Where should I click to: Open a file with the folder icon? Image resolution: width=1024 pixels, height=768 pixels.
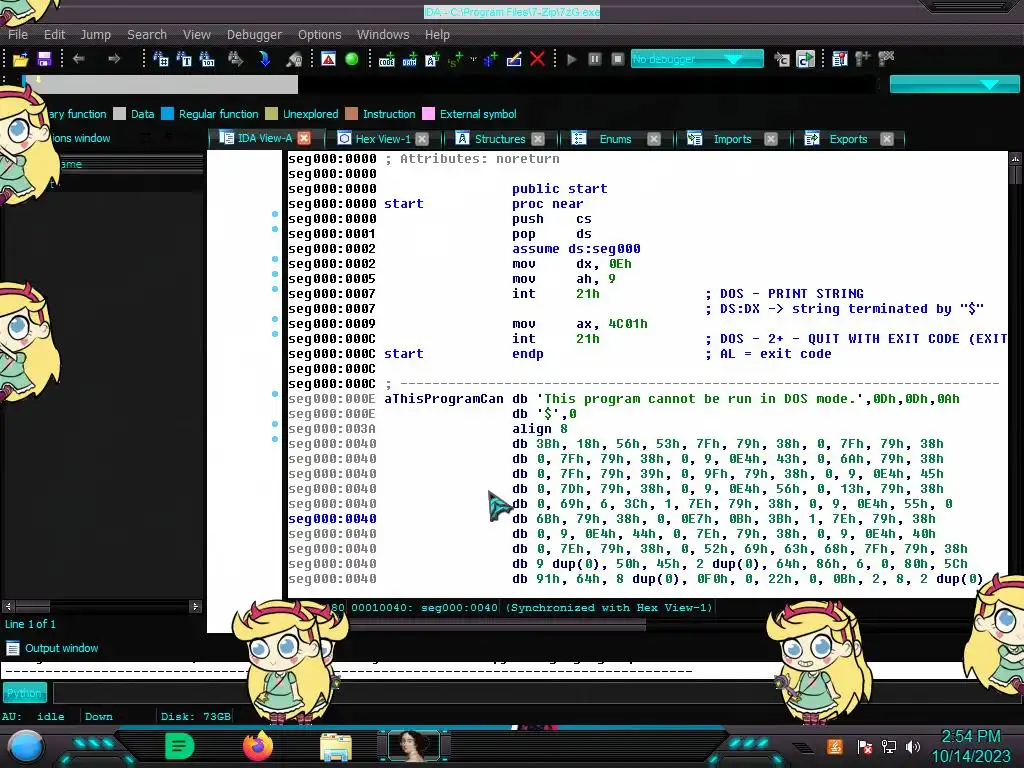(x=20, y=59)
